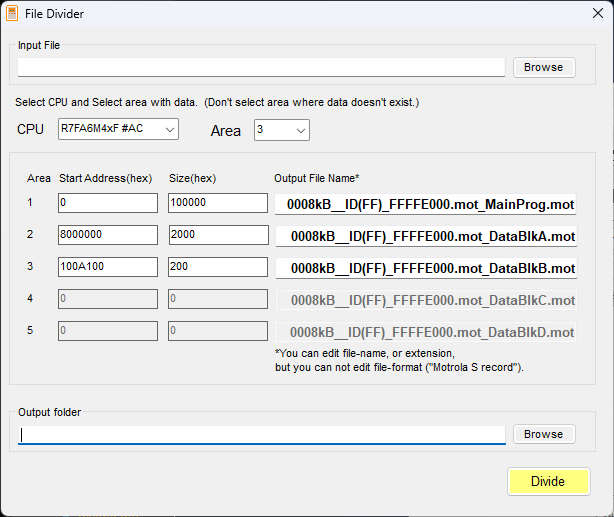
Task: Click Area 1 Size field with 100000
Action: (x=217, y=203)
